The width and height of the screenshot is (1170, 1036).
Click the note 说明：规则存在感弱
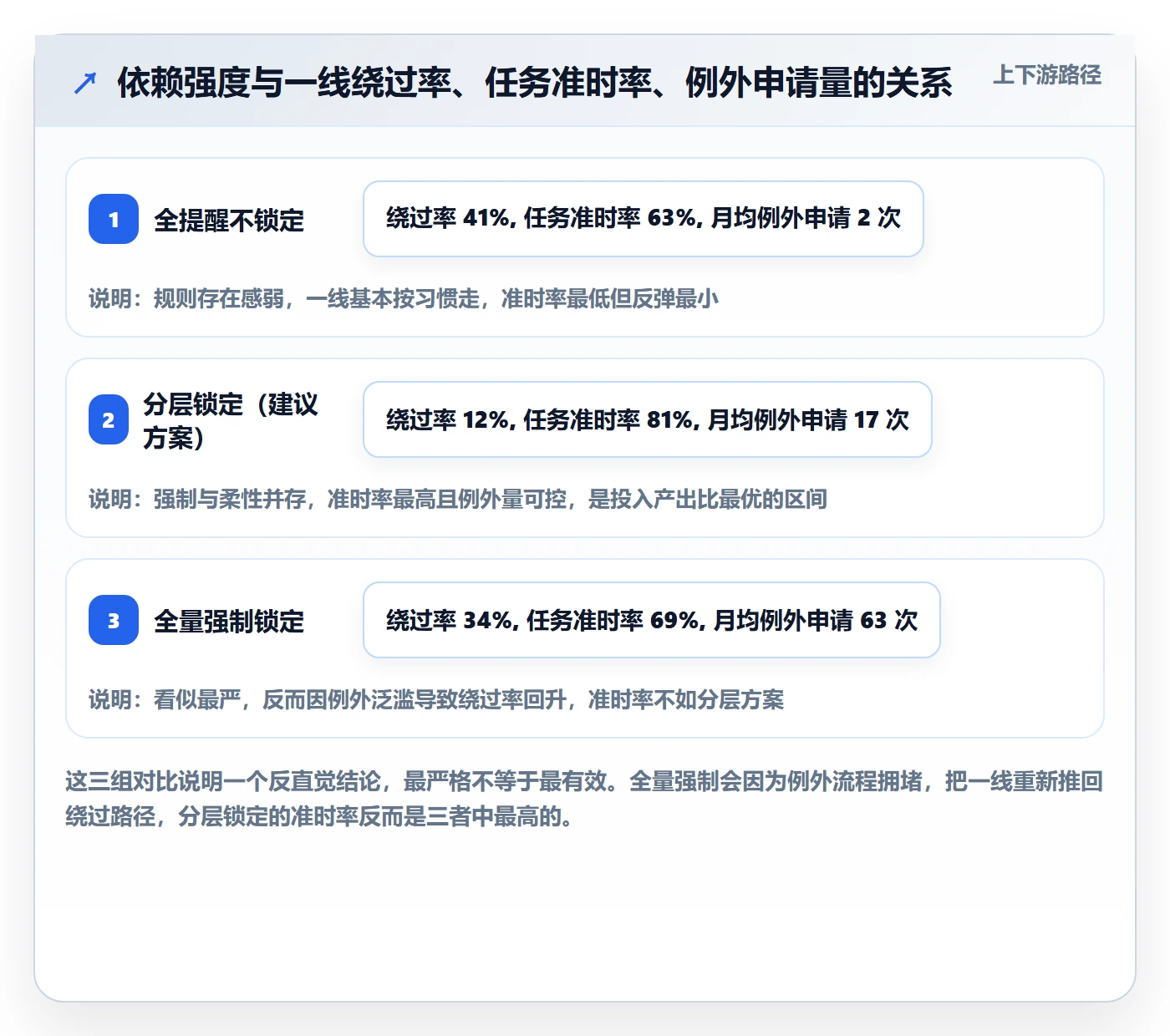pyautogui.click(x=404, y=298)
